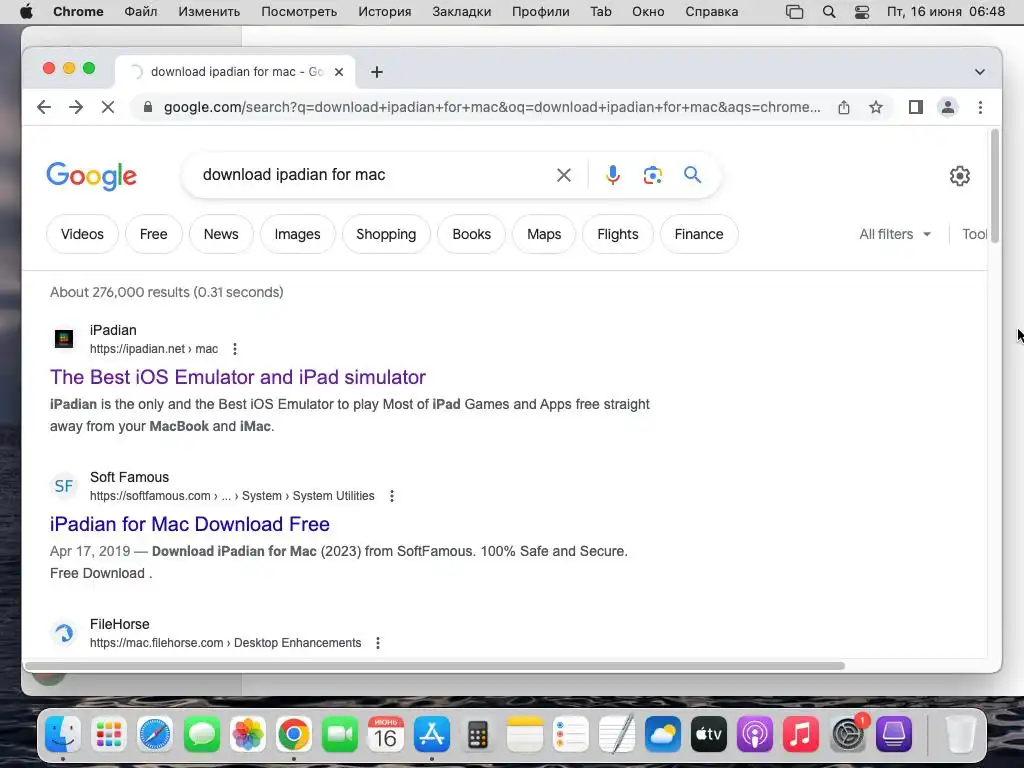This screenshot has height=768, width=1024.
Task: Open more options for iPadian result
Action: tap(234, 349)
